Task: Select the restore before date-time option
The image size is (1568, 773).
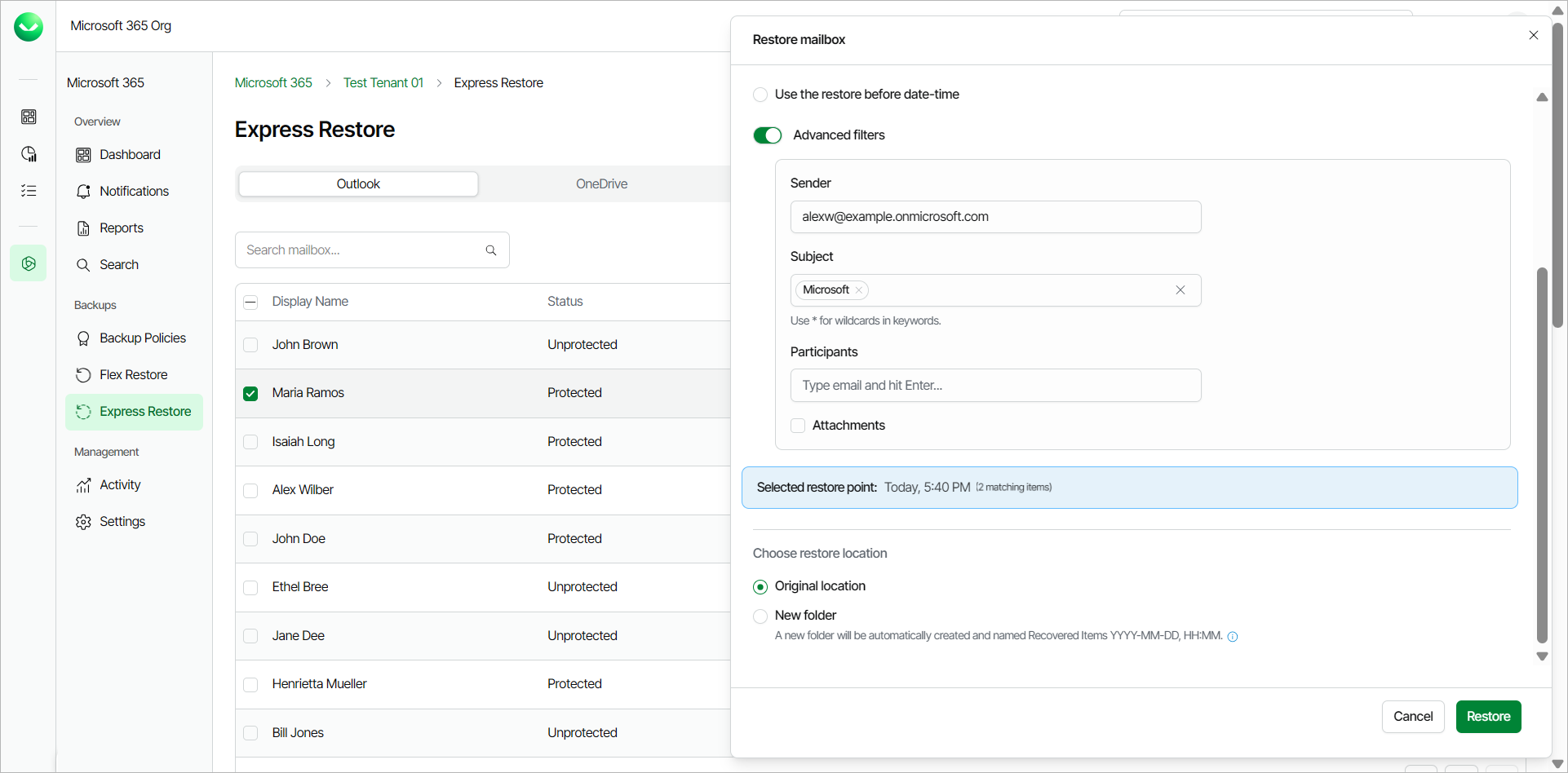Action: click(760, 95)
